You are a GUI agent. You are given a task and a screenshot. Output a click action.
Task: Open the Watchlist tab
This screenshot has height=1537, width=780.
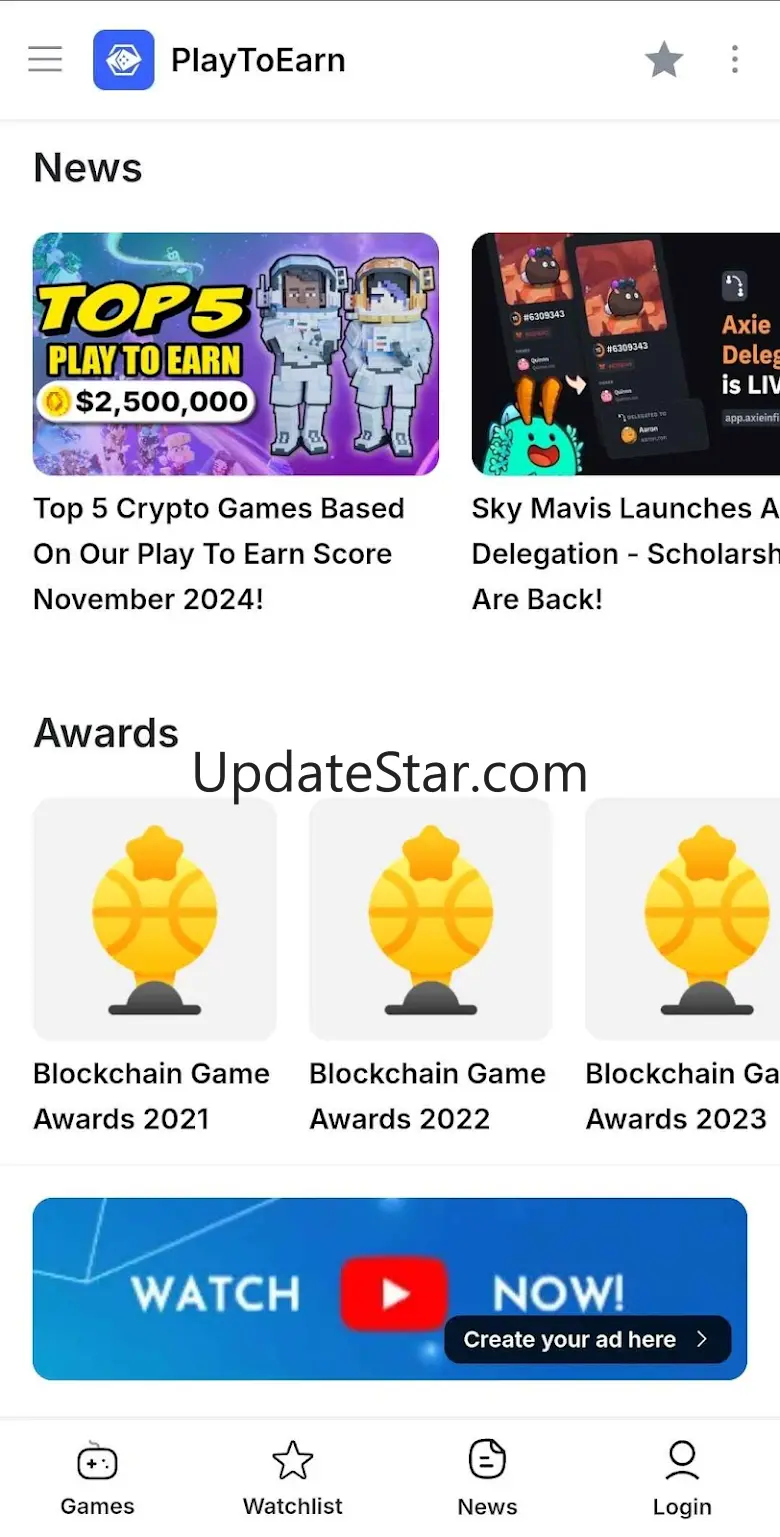(293, 1479)
